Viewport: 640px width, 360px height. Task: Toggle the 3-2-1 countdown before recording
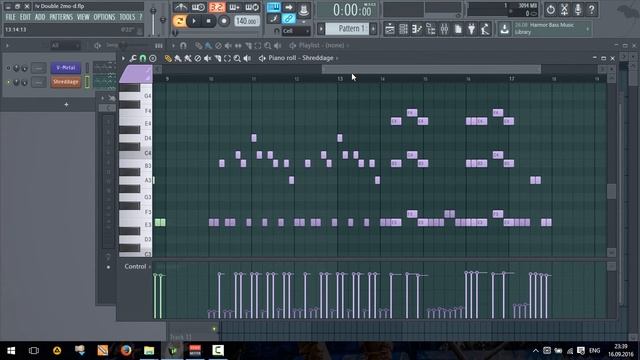coord(217,7)
